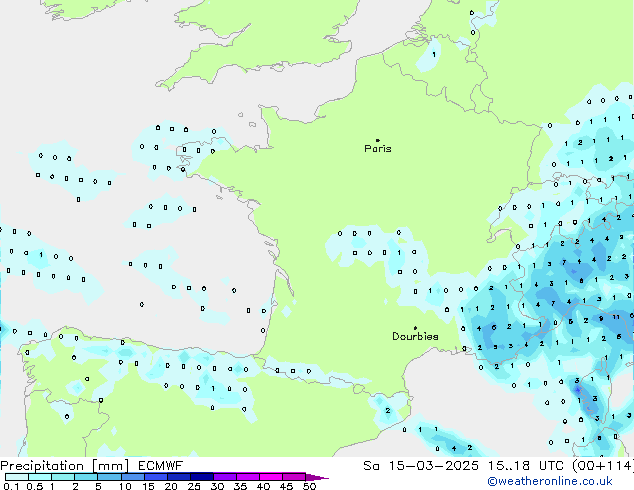Select the 10–15 mm legend swatch

132,477
